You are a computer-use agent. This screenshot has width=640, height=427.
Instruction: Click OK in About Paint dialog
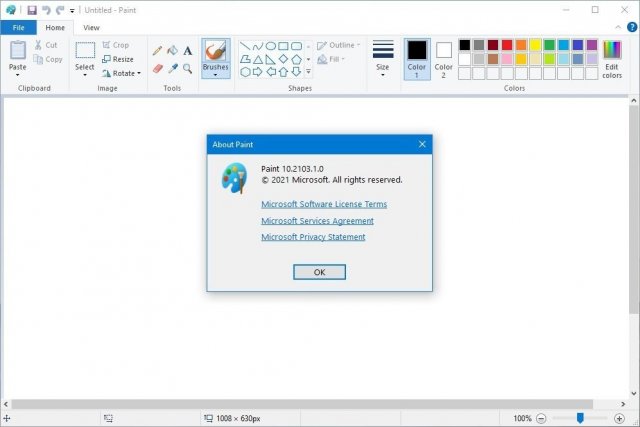[x=319, y=272]
